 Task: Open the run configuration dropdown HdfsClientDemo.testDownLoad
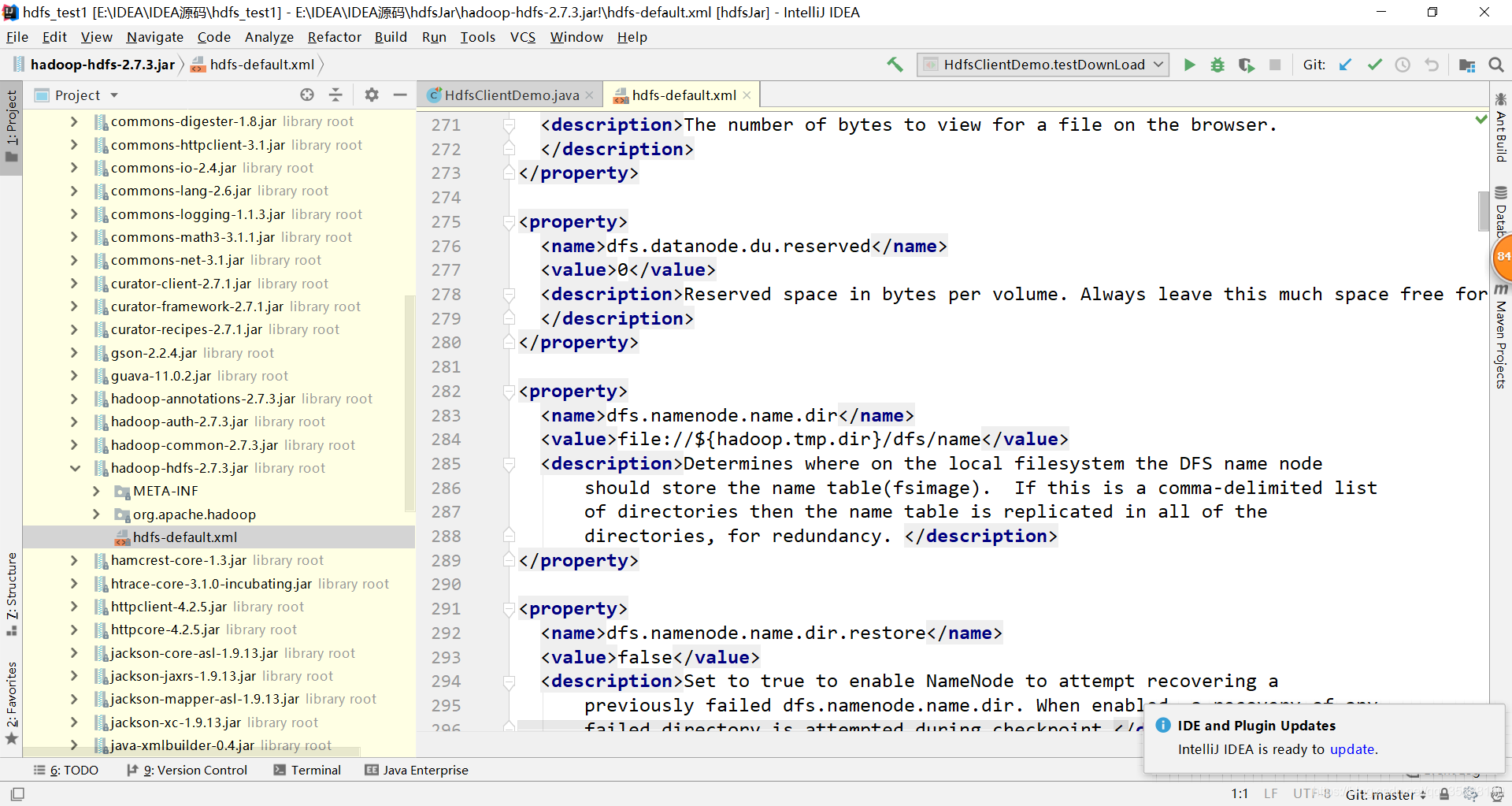pyautogui.click(x=1043, y=65)
